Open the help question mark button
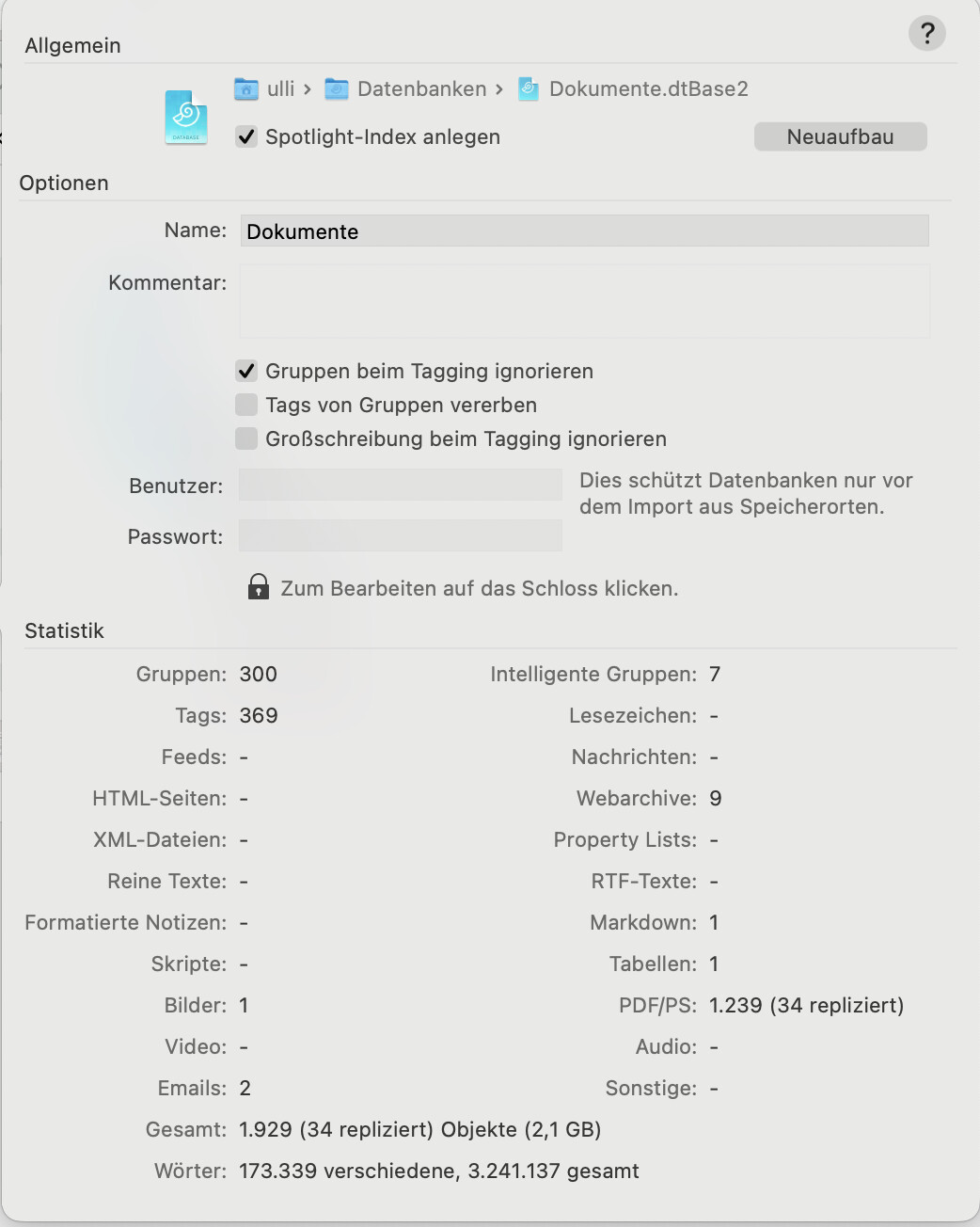The image size is (980, 1227). [926, 33]
